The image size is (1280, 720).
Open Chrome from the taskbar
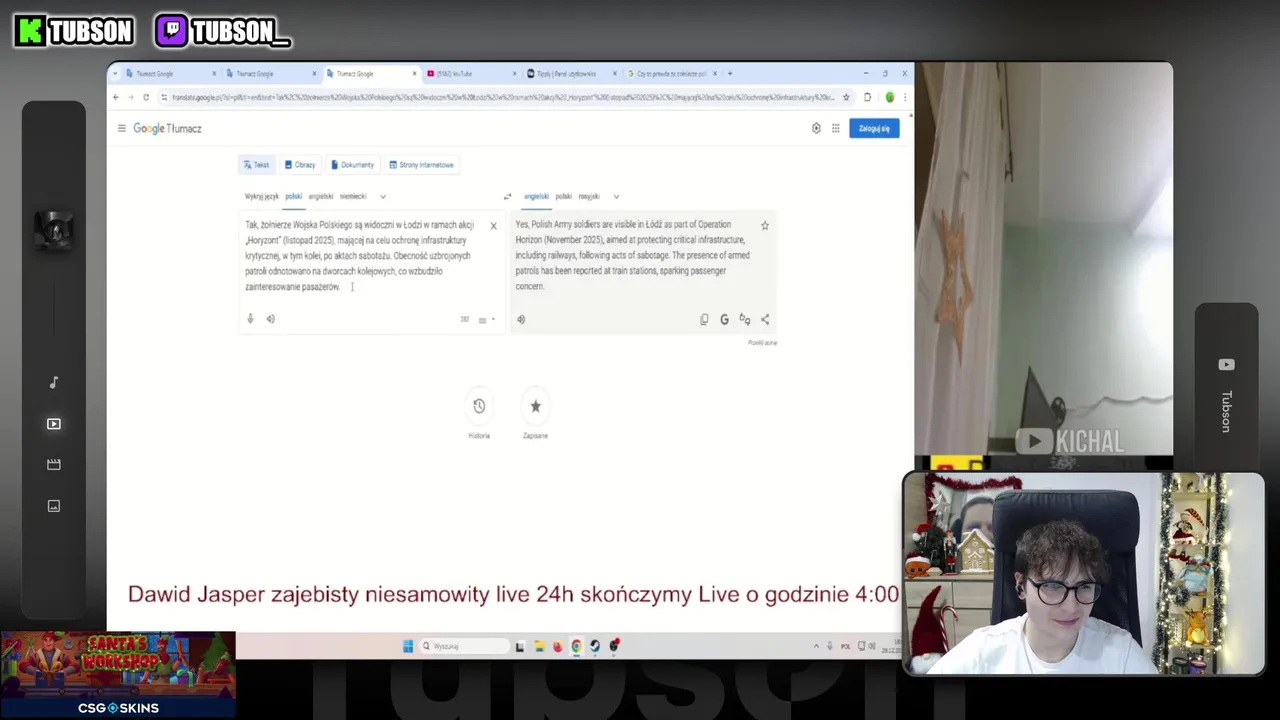click(576, 646)
